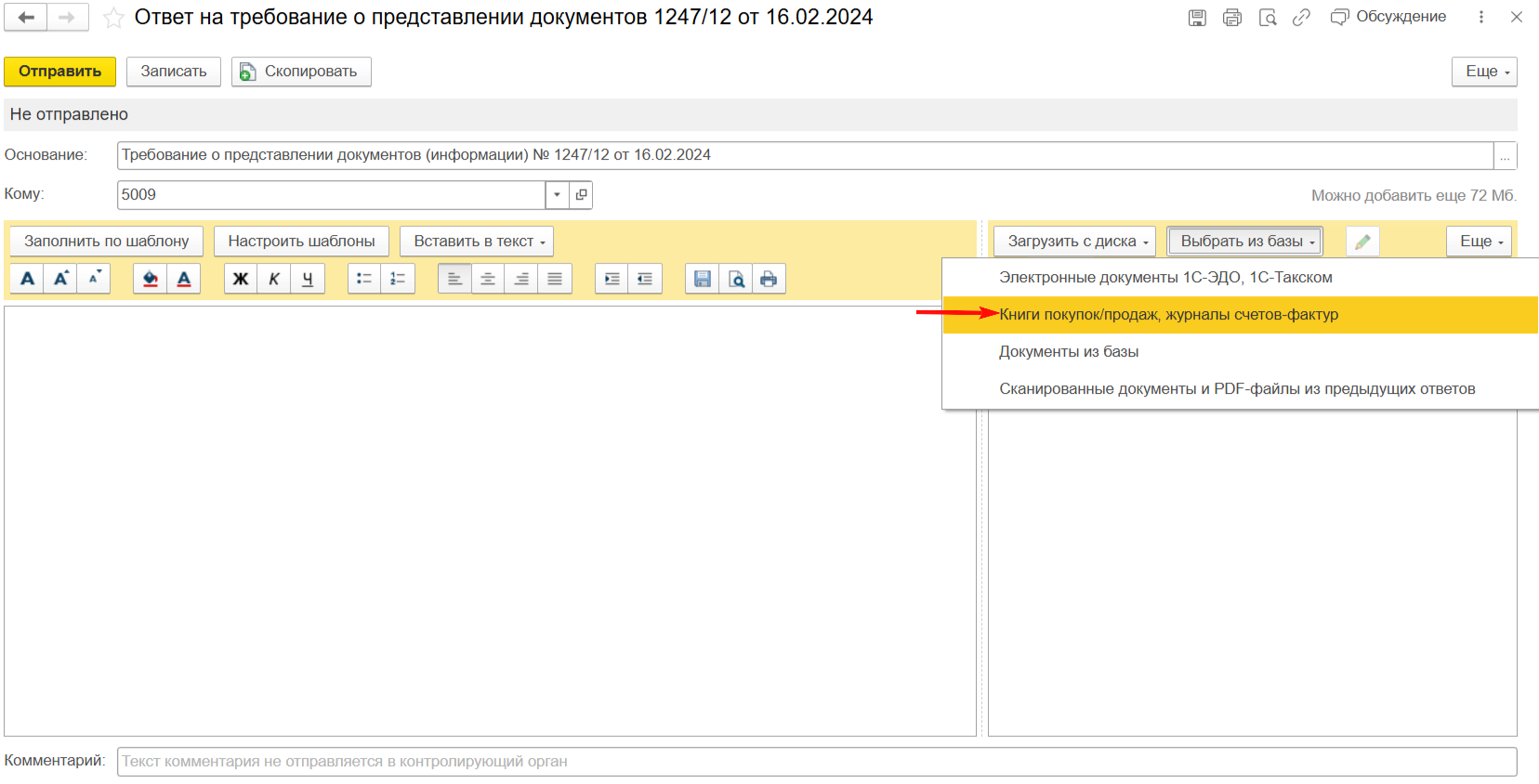Screen dimensions: 1539x784
Task: Copy link to this document icon
Action: pos(1301,18)
